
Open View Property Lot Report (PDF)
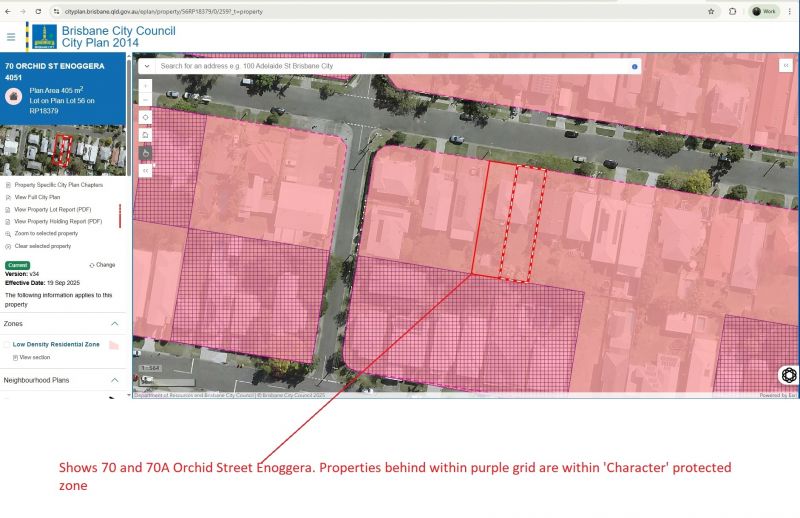coord(58,209)
